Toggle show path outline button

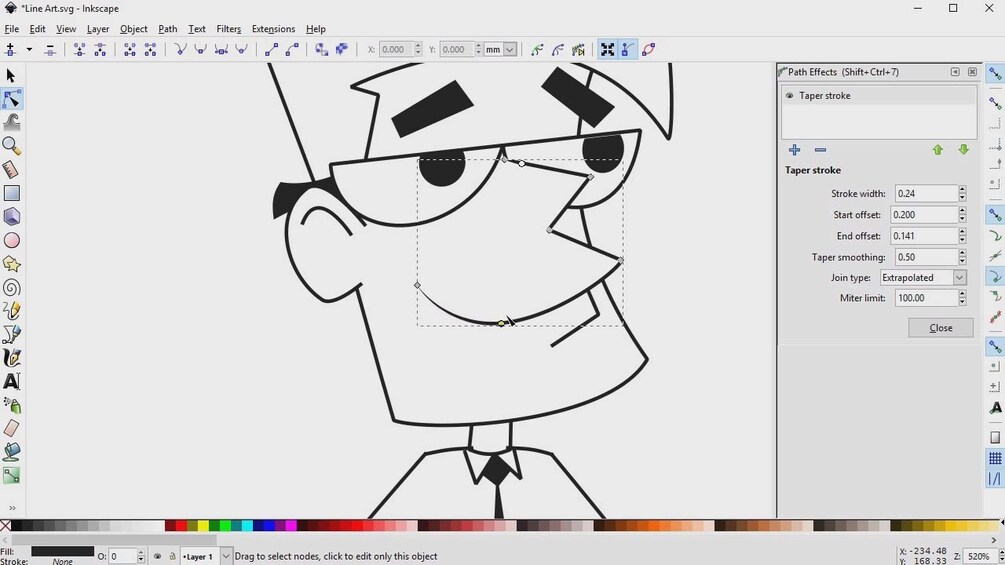pyautogui.click(x=649, y=49)
